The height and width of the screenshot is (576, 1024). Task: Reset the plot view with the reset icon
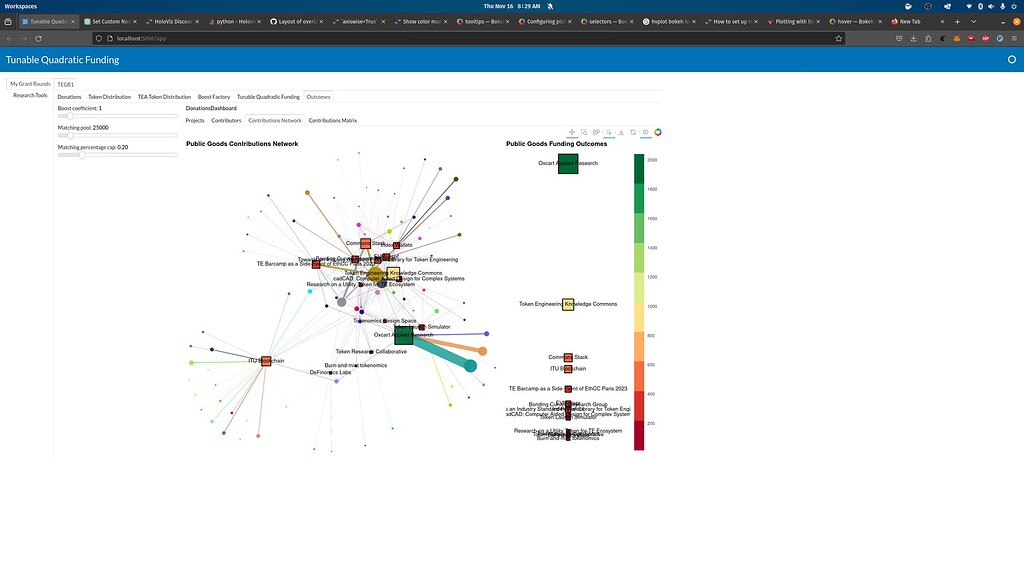coord(633,132)
